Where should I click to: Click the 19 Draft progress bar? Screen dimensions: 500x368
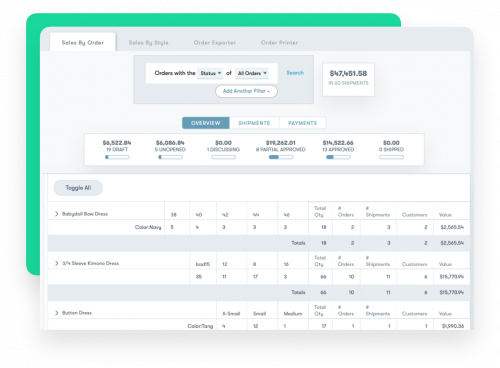117,157
